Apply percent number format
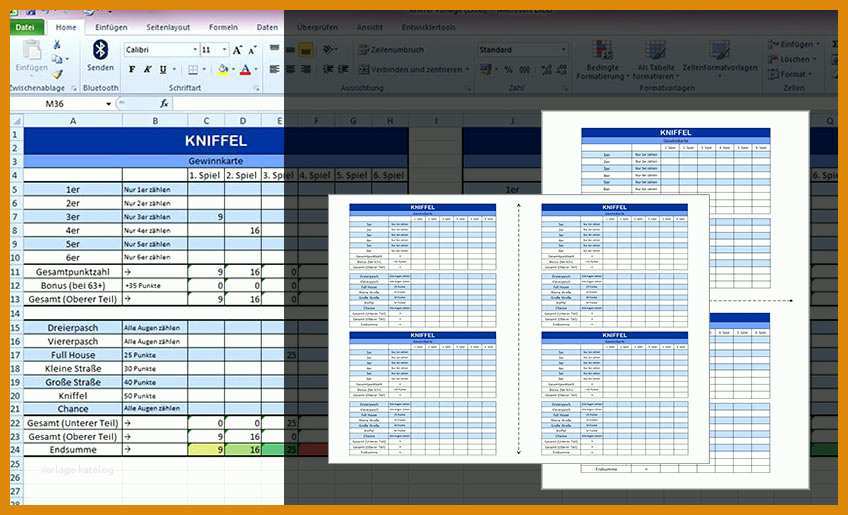Viewport: 848px width, 515px height. click(x=508, y=70)
